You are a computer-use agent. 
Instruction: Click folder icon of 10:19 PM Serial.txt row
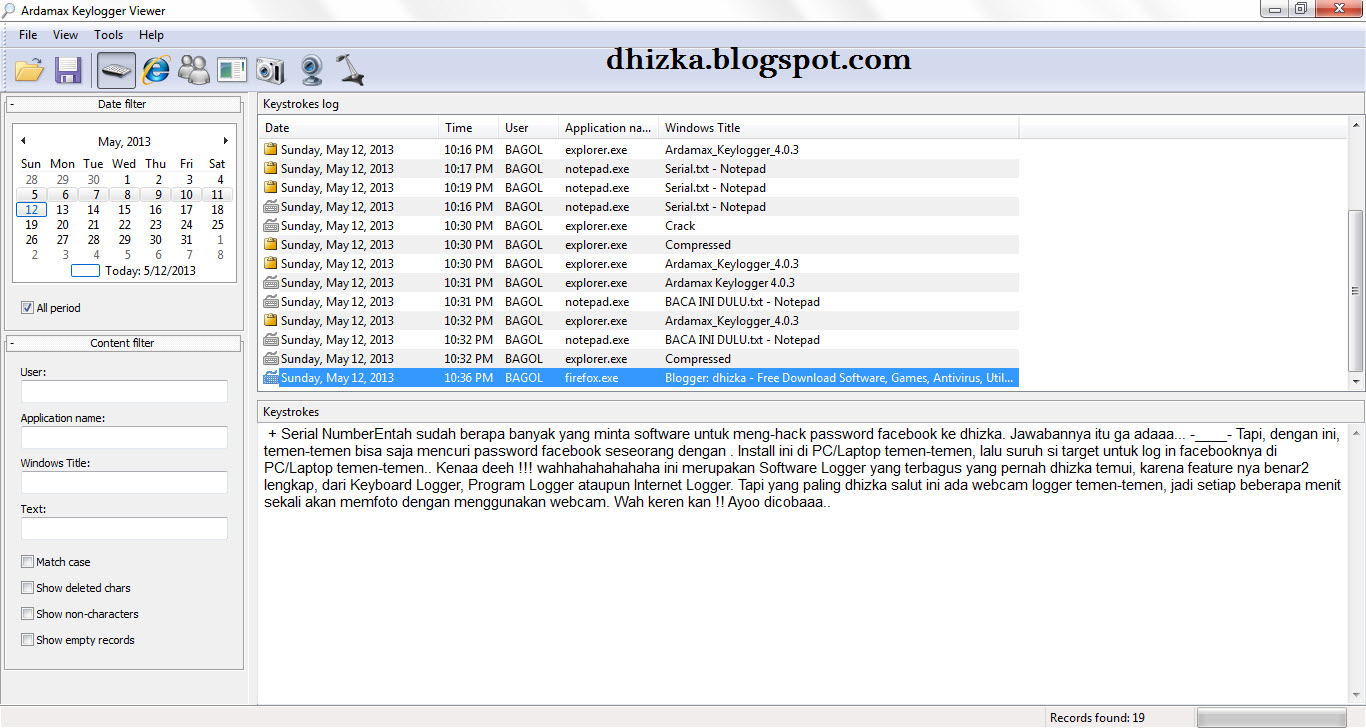270,187
